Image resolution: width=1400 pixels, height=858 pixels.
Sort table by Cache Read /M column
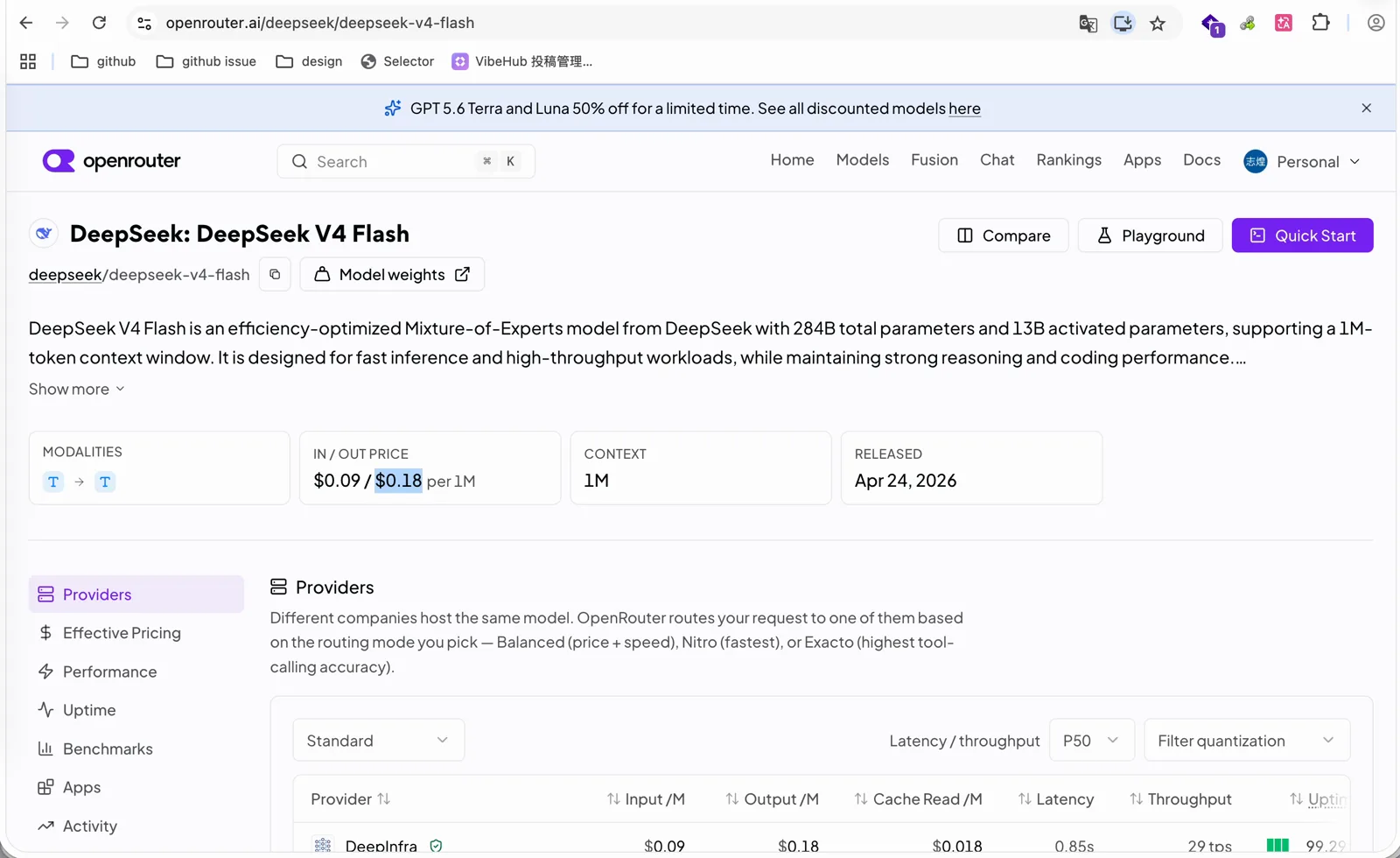(918, 799)
